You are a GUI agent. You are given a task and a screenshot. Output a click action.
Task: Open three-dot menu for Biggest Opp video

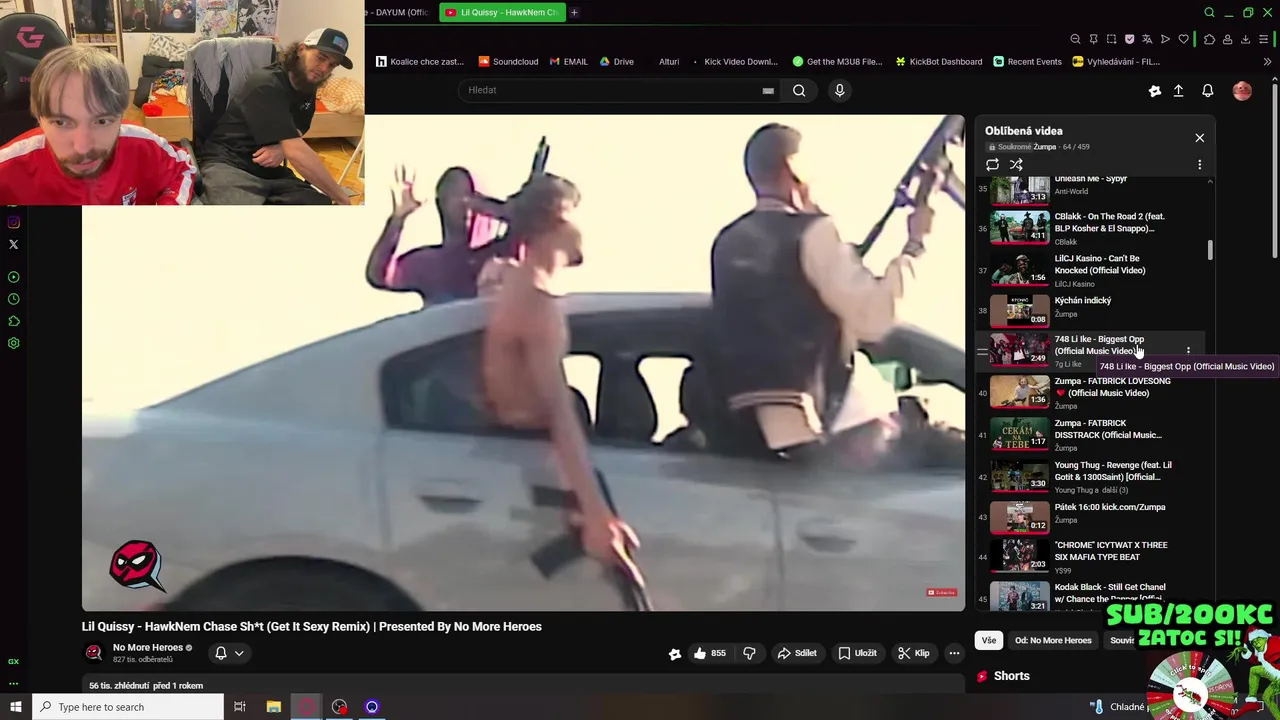(1188, 351)
